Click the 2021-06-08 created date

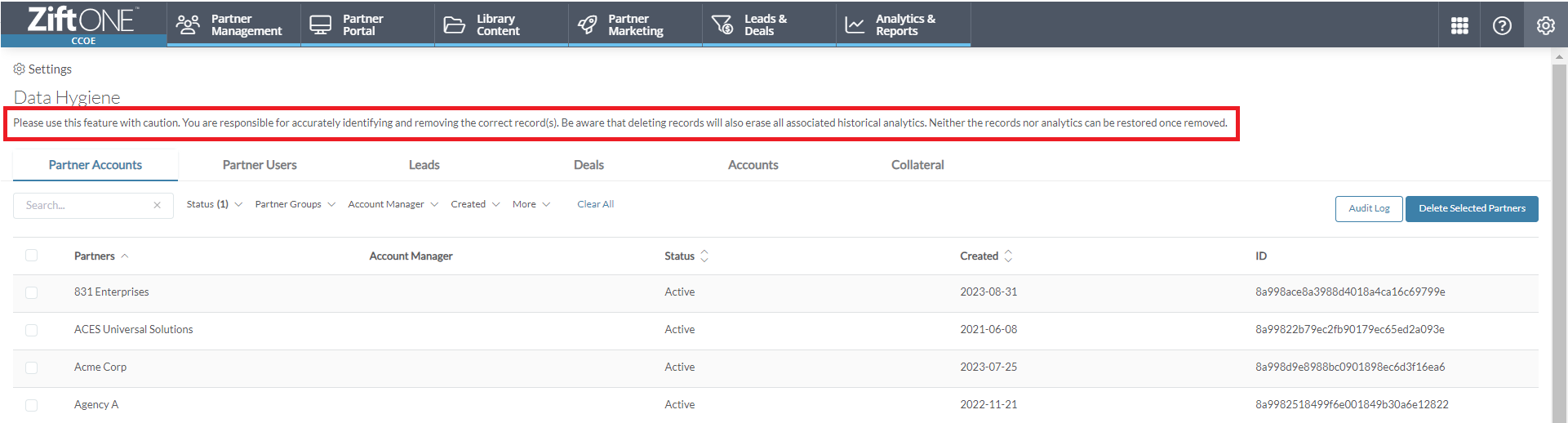click(x=988, y=330)
